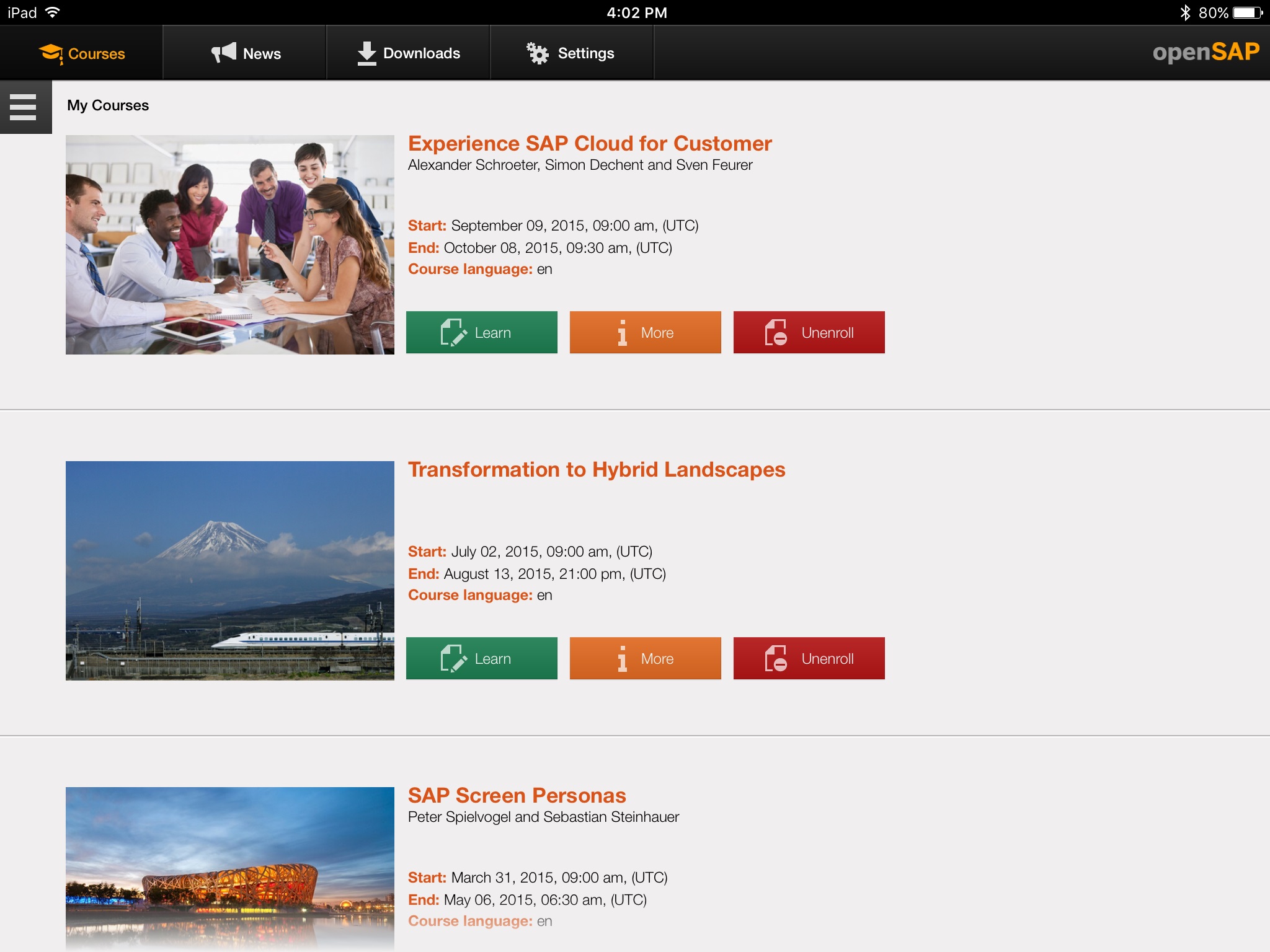
Task: Learn Transformation to Hybrid Landscapes course
Action: 481,659
